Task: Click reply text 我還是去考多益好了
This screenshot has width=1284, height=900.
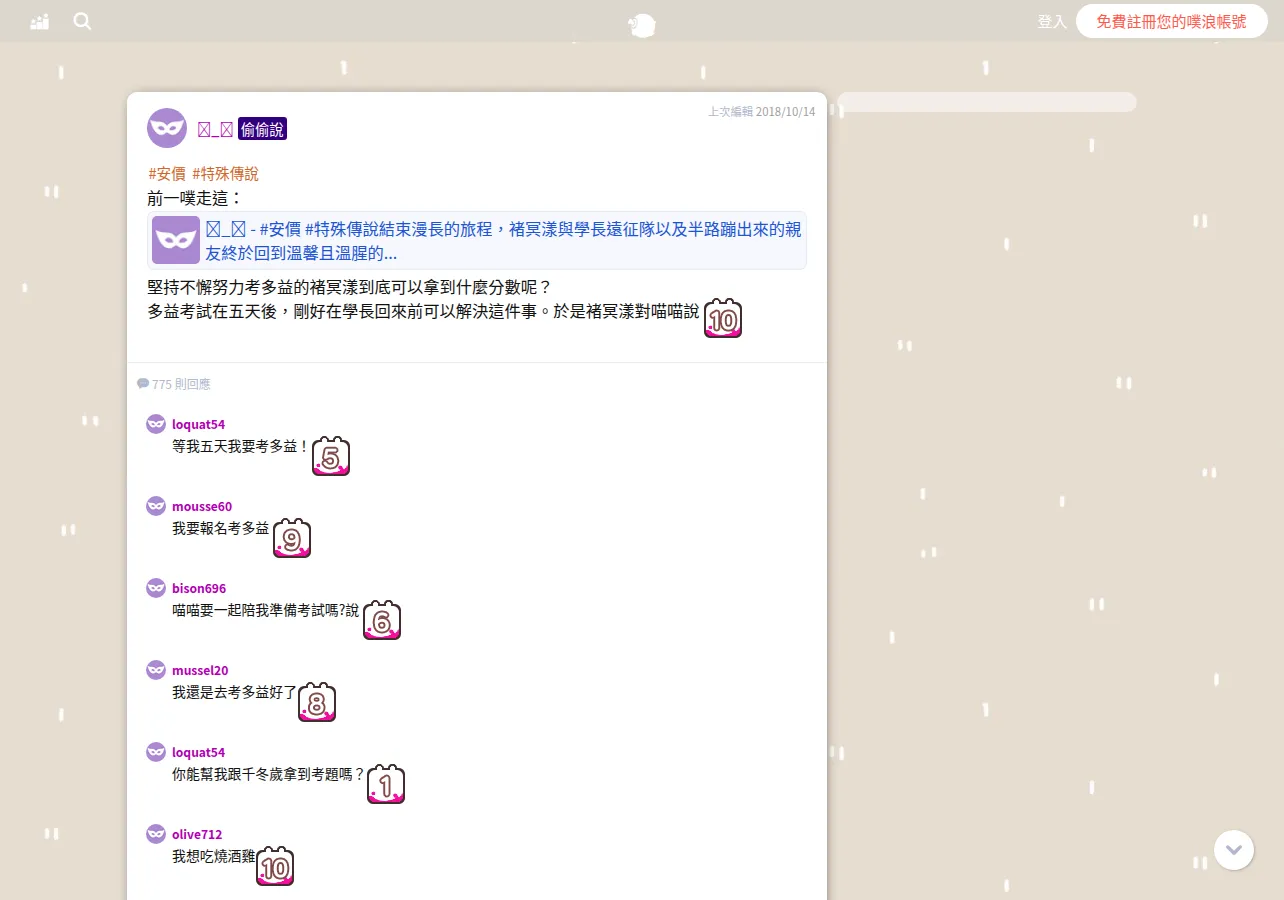Action: click(235, 692)
